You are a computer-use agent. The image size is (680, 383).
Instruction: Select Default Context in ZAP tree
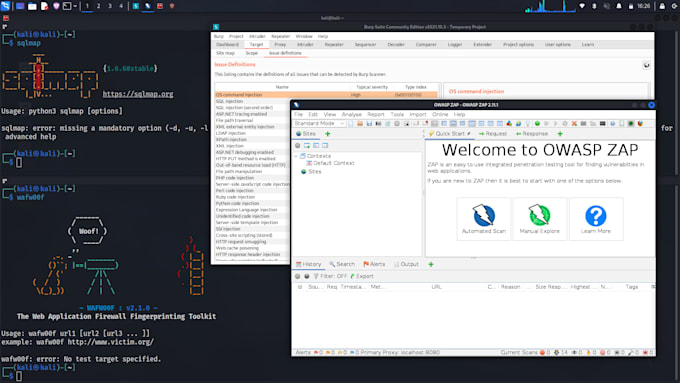[330, 163]
